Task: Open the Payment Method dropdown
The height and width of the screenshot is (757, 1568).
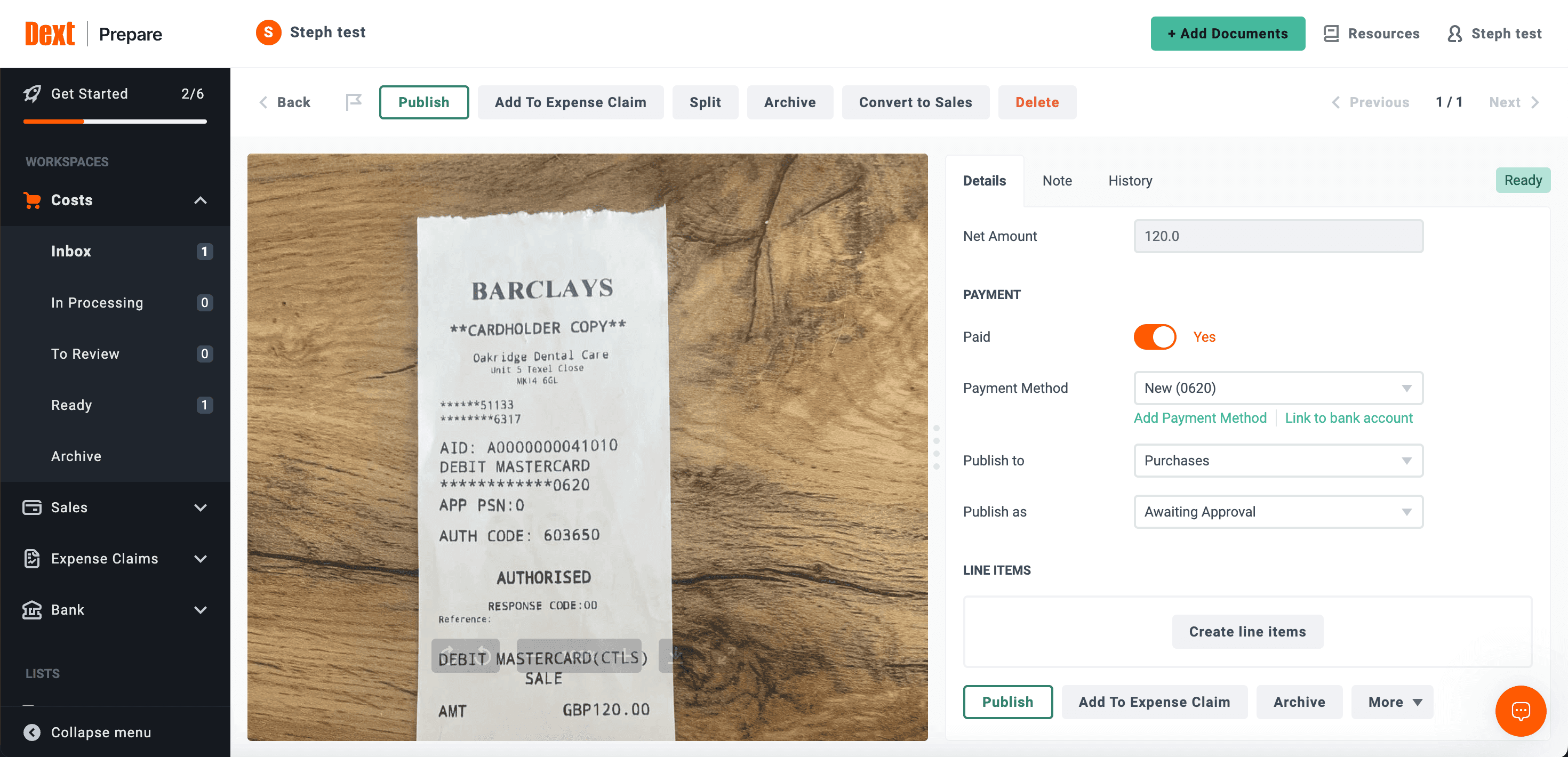Action: click(1278, 388)
